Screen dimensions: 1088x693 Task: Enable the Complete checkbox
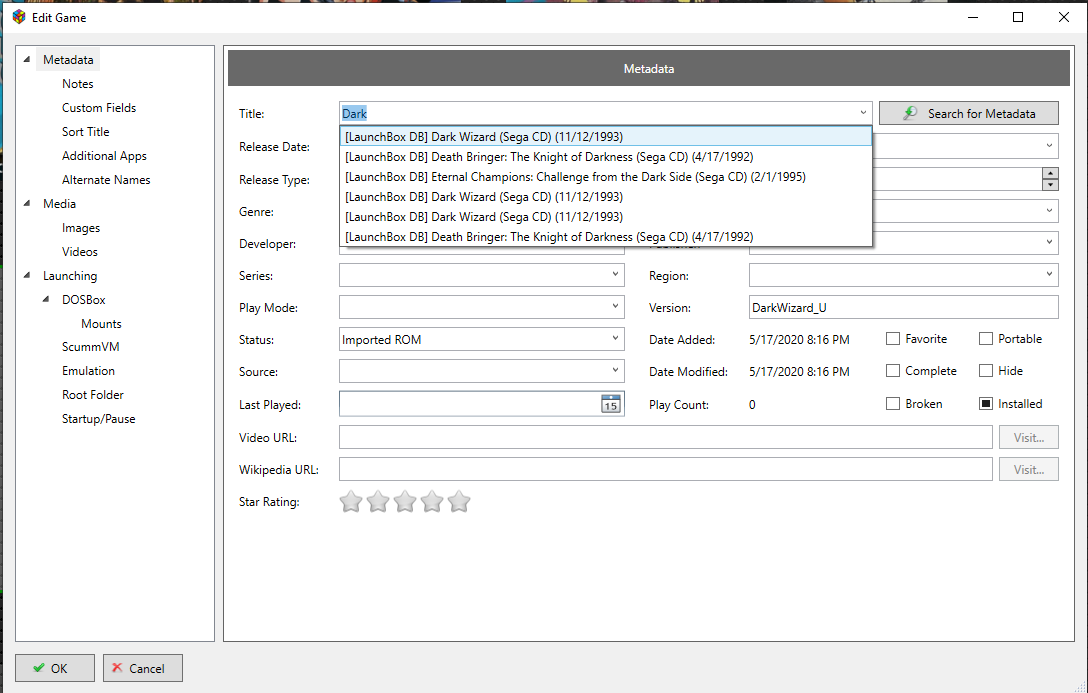tap(893, 370)
